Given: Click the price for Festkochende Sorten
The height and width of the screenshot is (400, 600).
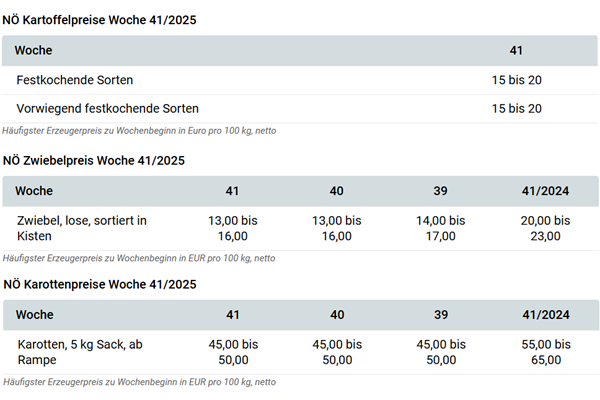Looking at the screenshot, I should tap(516, 79).
